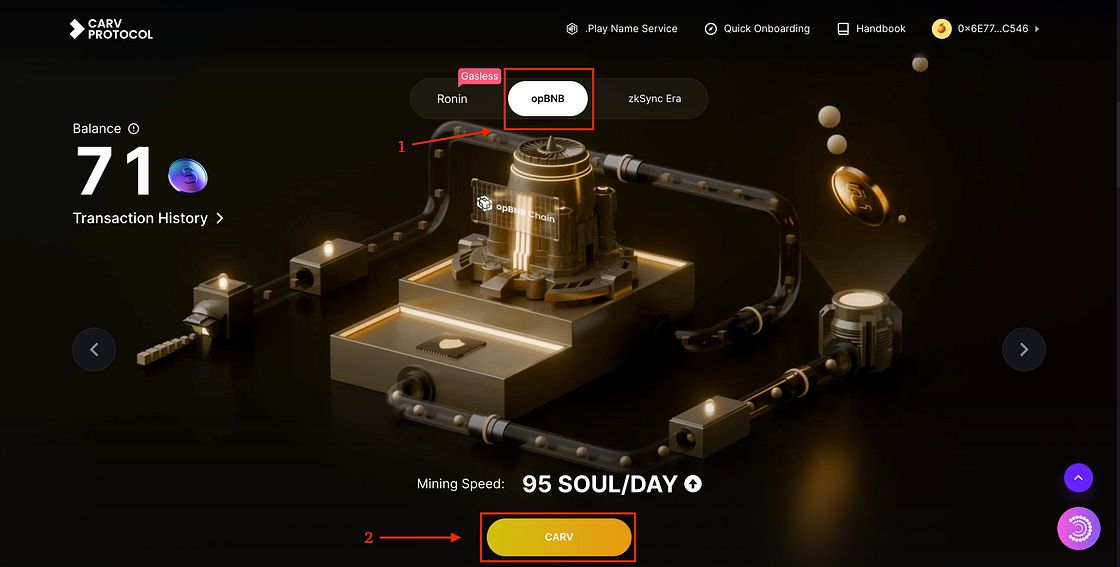
Task: Click the mining speed upgrade arrow icon
Action: 693,484
